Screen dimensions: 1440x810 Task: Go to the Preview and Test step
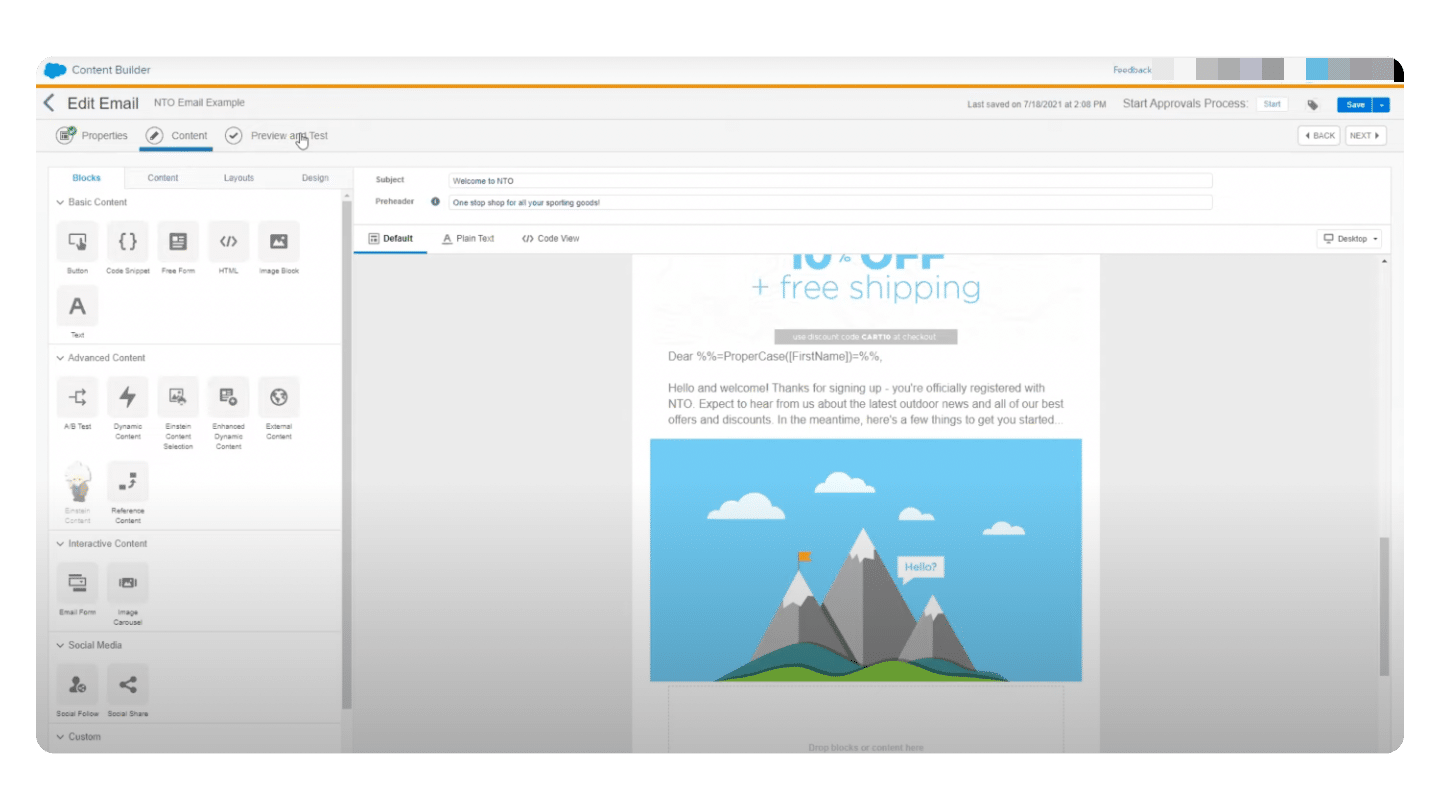coord(277,136)
